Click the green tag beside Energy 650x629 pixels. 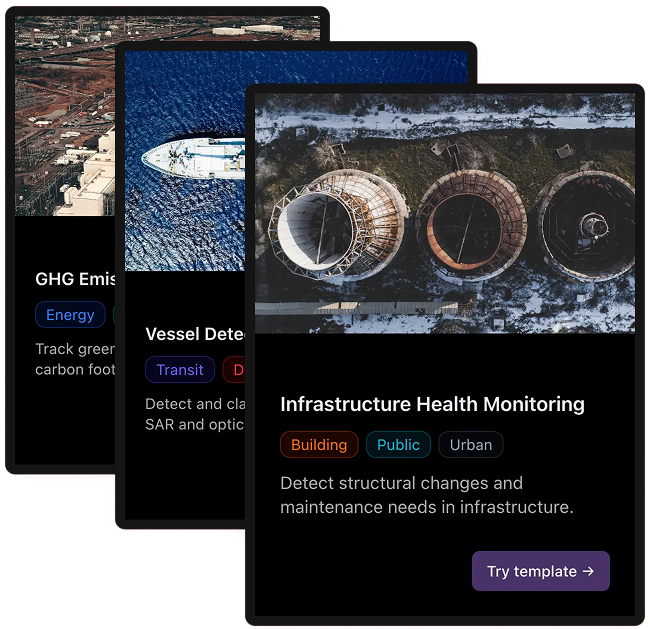(x=114, y=315)
